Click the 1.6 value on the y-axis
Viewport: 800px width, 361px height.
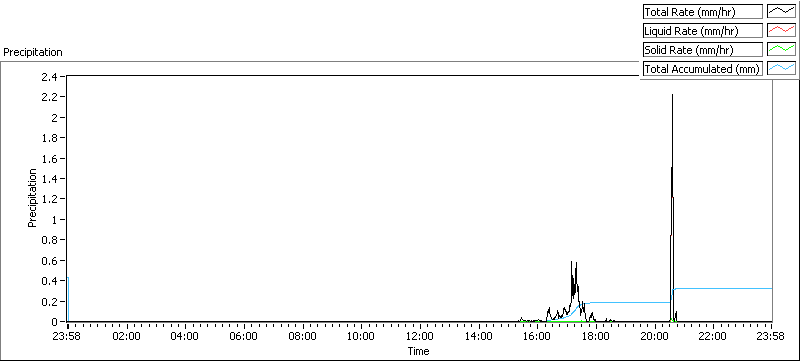[x=50, y=158]
